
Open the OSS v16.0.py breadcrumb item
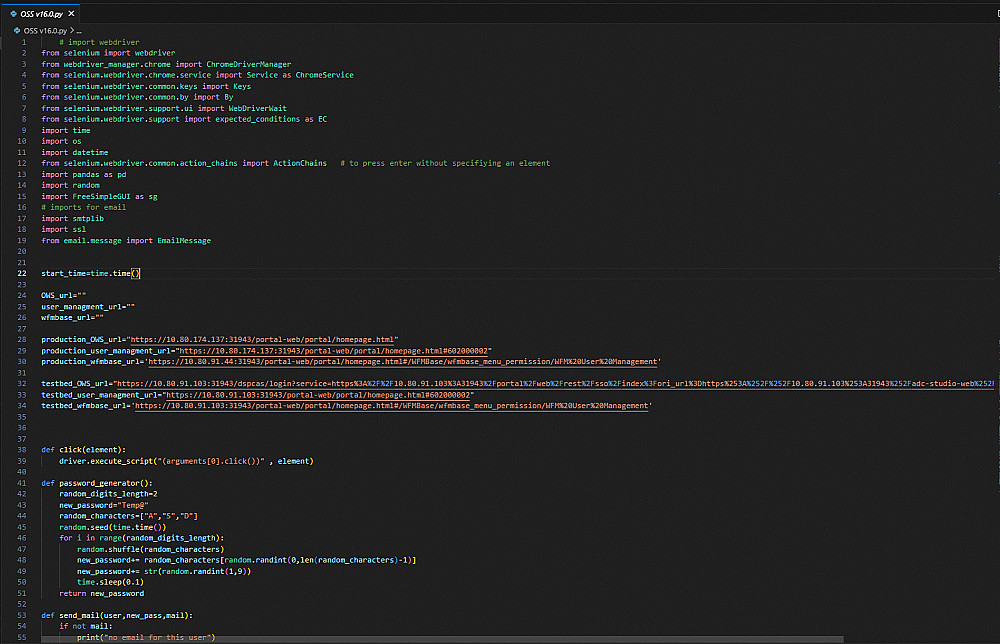45,31
